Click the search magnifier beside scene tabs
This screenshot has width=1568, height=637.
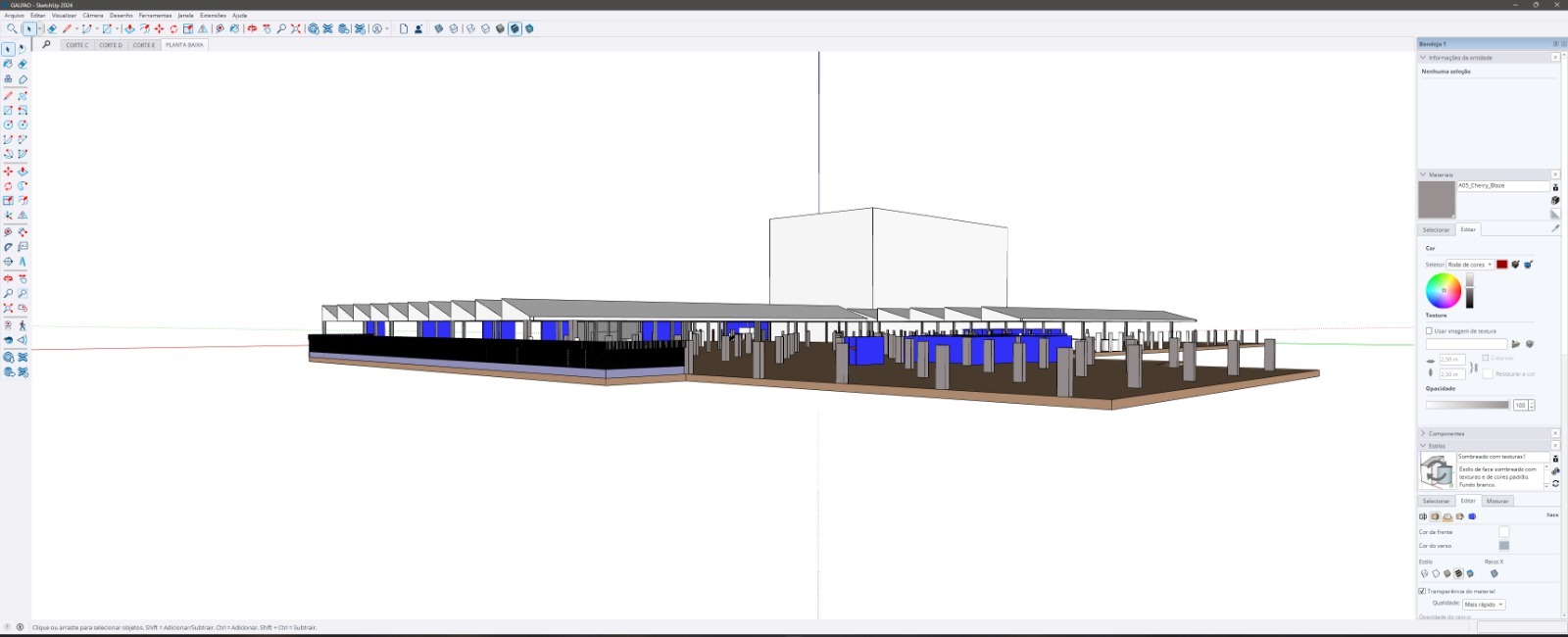coord(46,45)
